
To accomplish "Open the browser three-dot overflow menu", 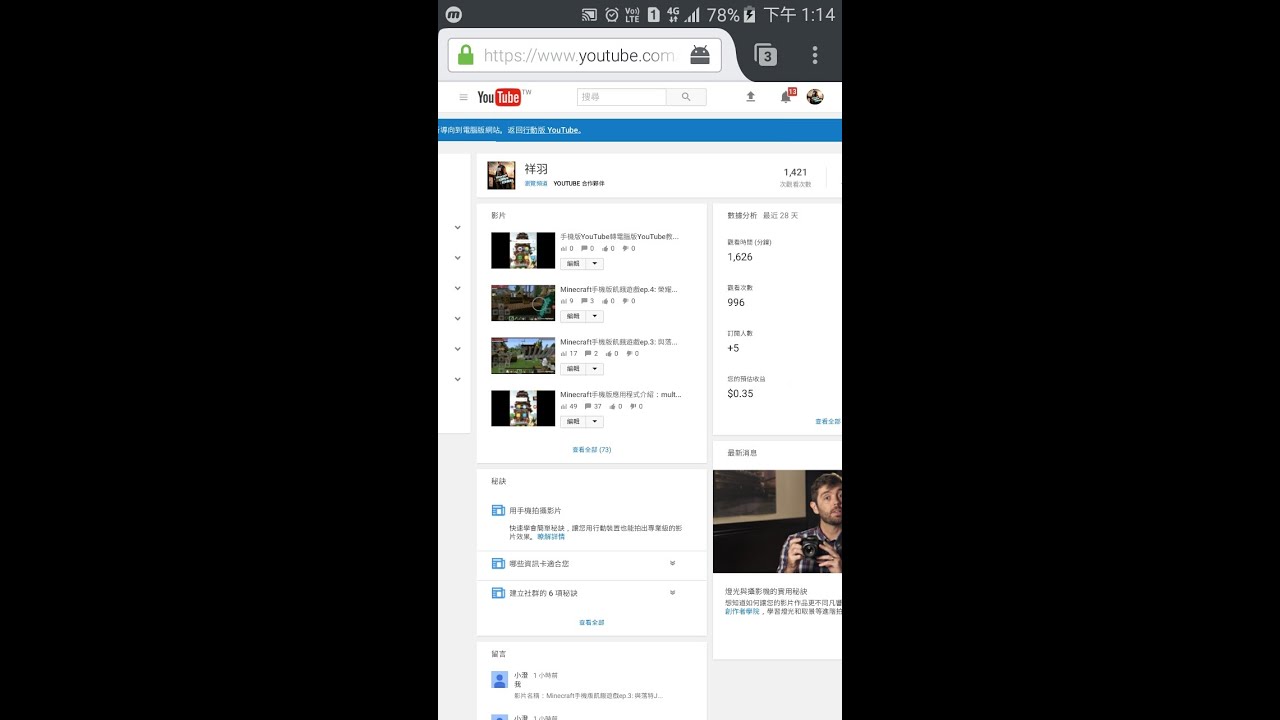I will pyautogui.click(x=815, y=55).
